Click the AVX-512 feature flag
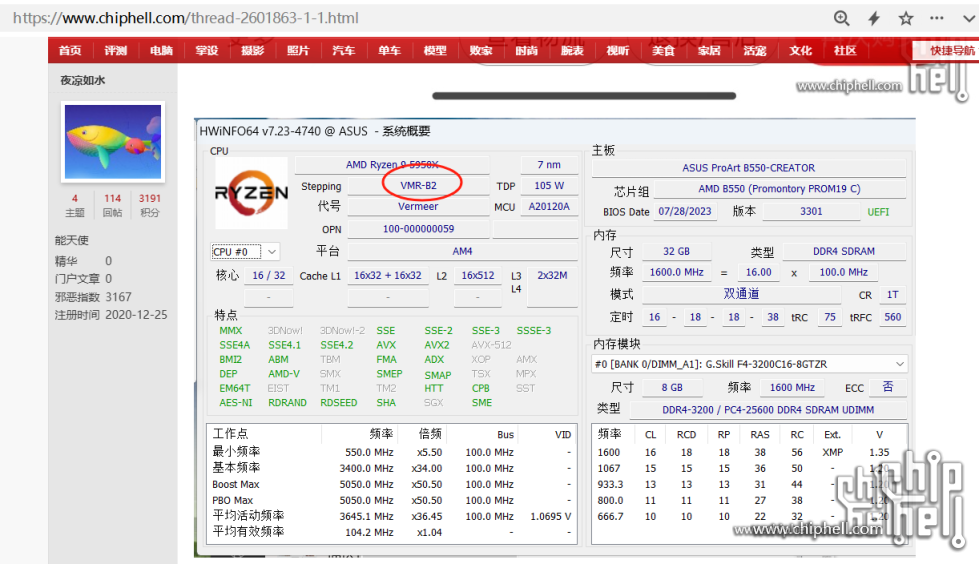The width and height of the screenshot is (979, 564). 491,345
